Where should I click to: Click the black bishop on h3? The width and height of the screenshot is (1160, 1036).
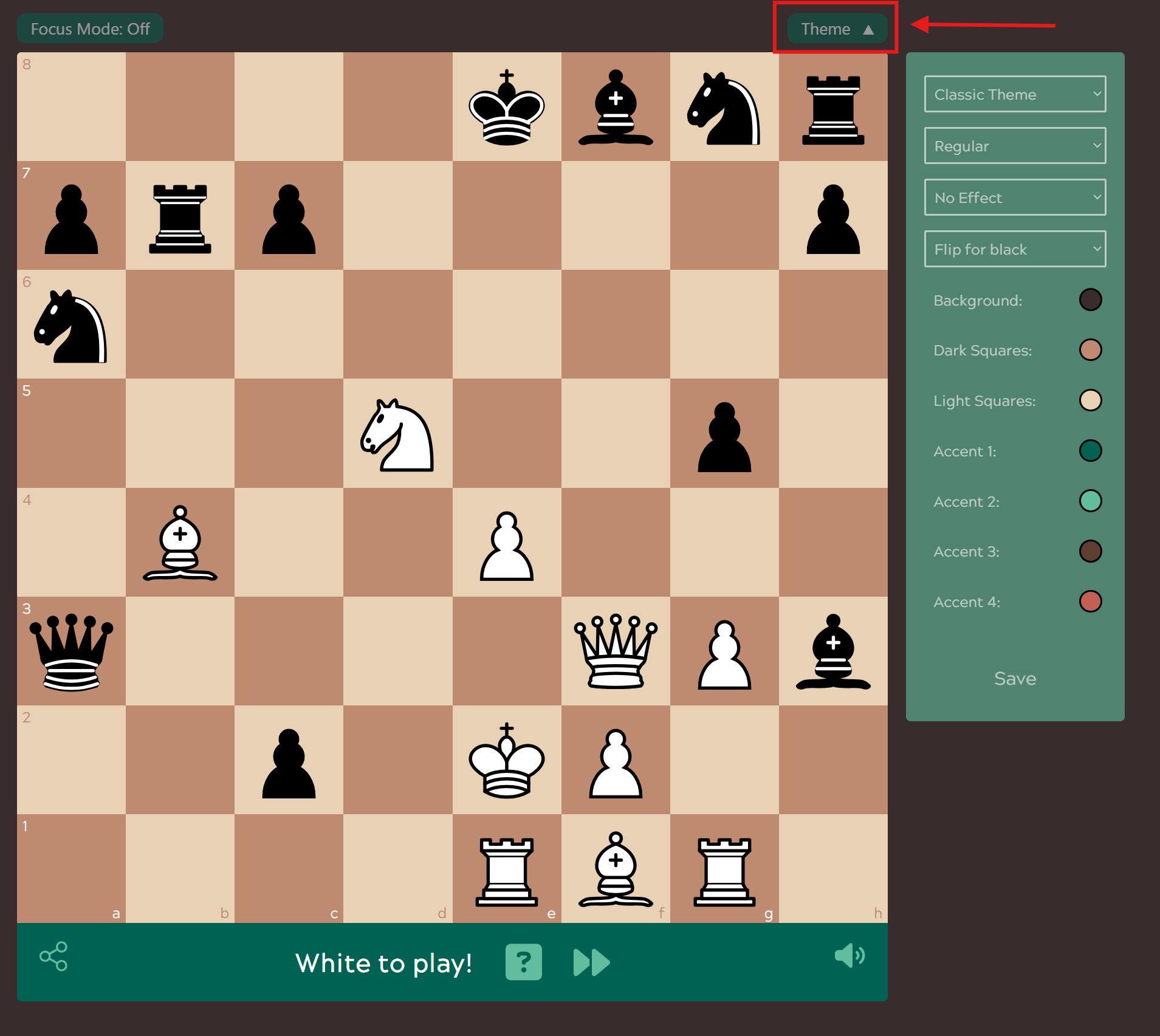833,651
